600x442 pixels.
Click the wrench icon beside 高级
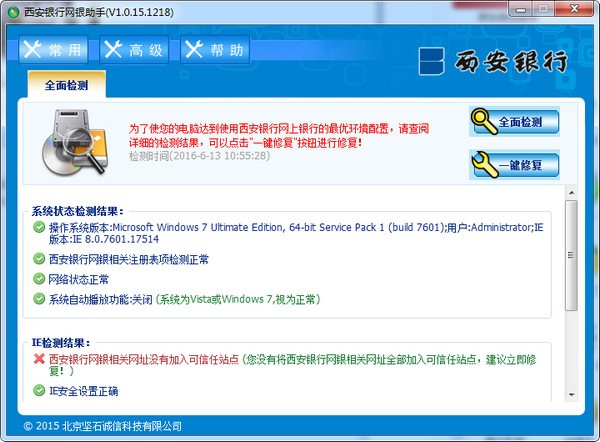tap(113, 49)
